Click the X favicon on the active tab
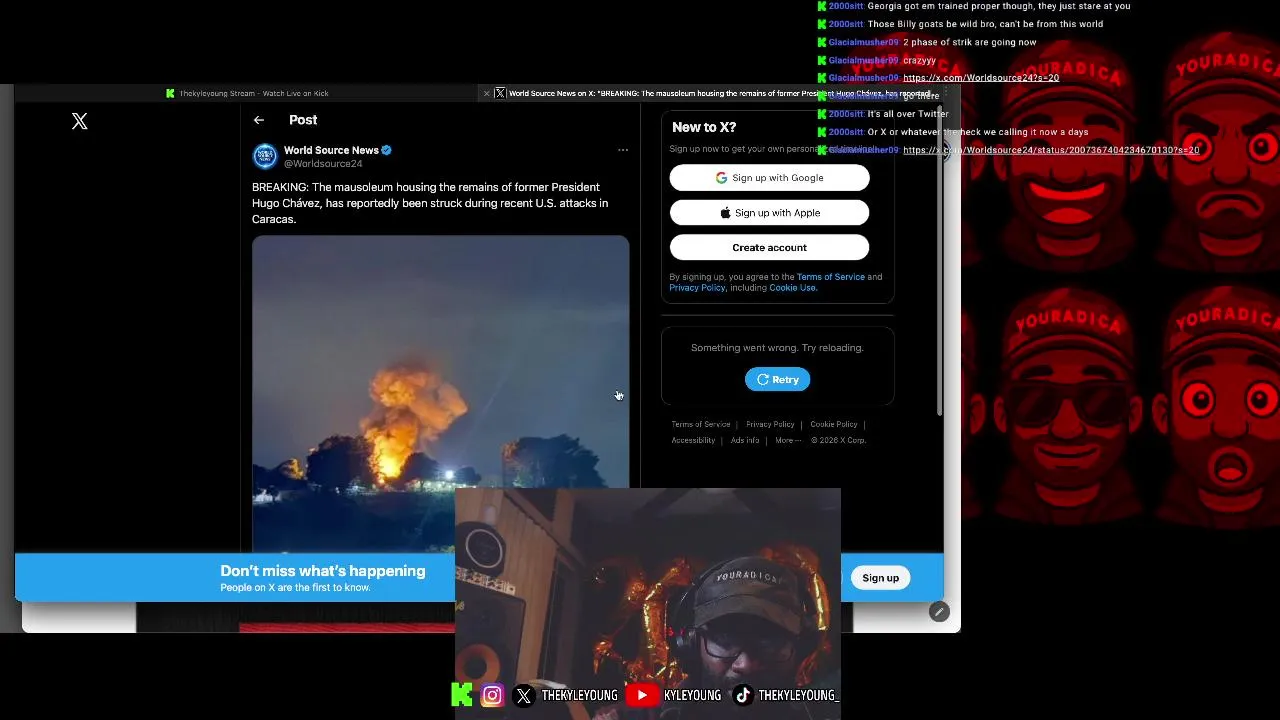The width and height of the screenshot is (1280, 720). (500, 93)
